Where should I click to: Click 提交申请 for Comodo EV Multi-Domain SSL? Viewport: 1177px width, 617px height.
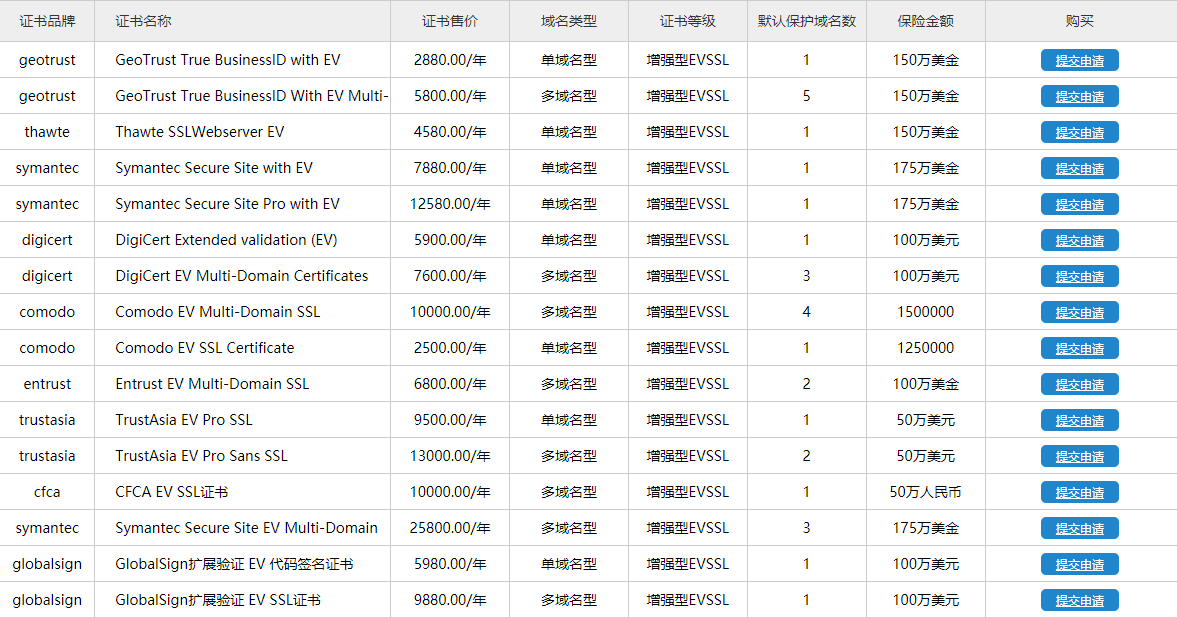pyautogui.click(x=1079, y=312)
